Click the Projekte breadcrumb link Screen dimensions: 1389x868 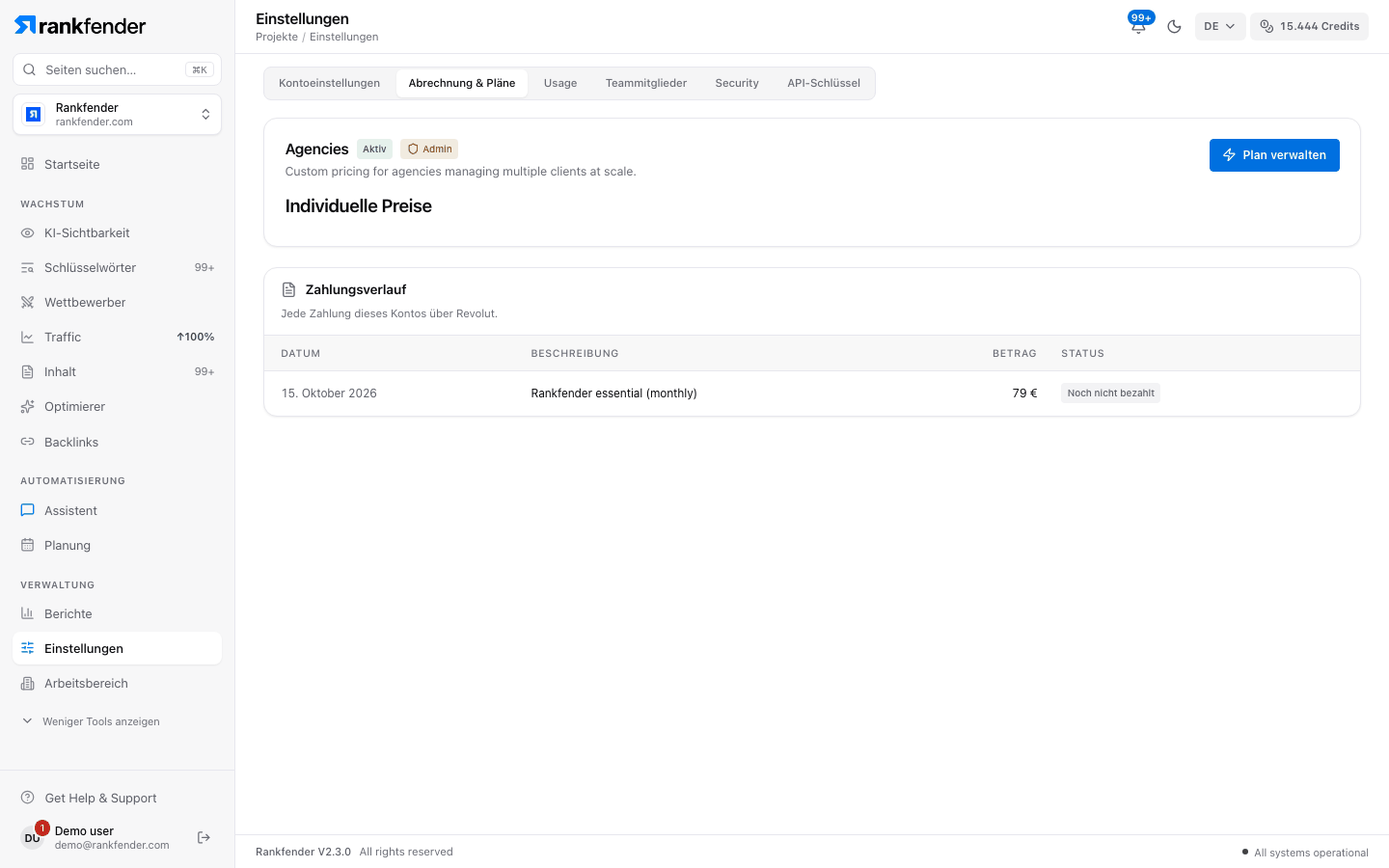point(277,37)
